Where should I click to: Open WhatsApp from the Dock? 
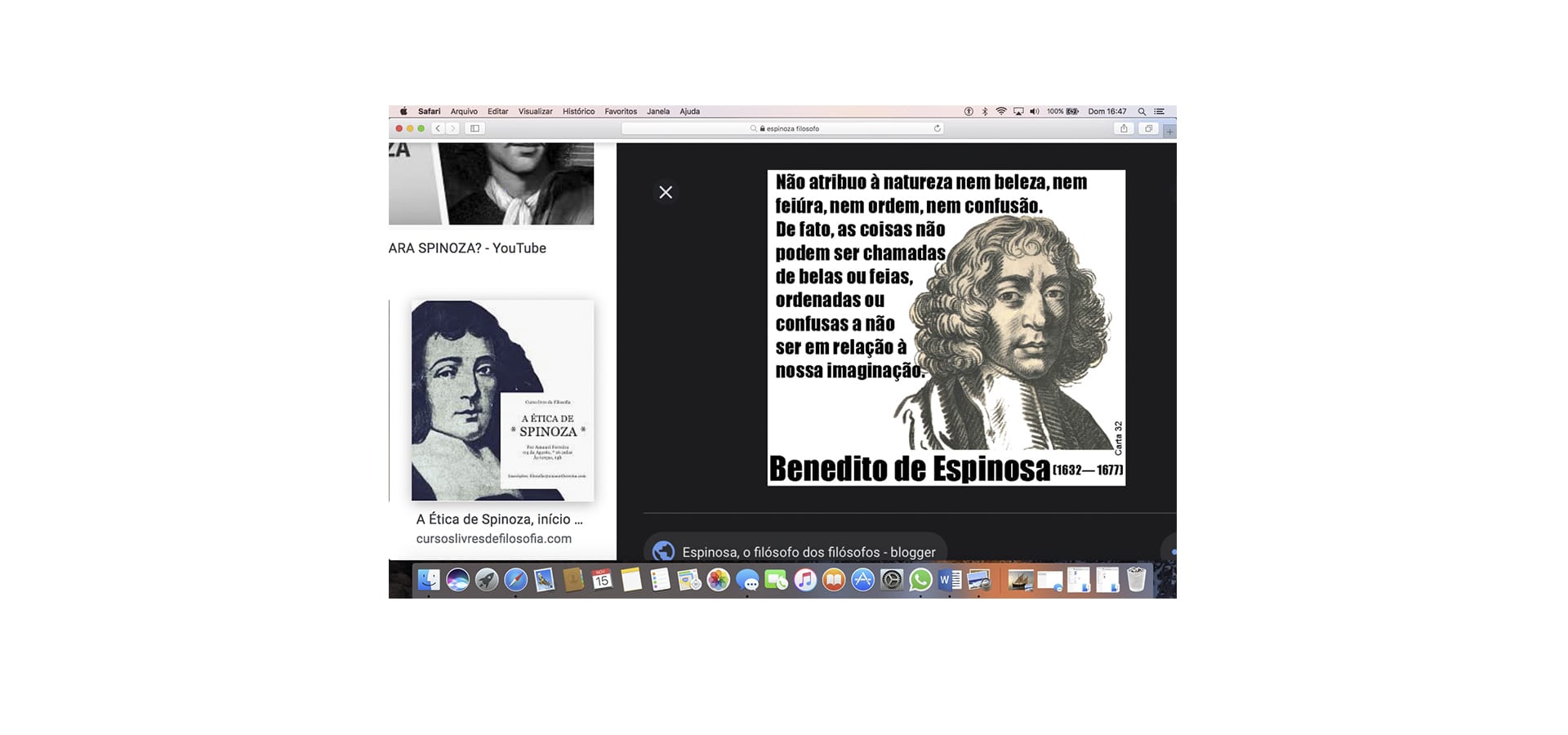(x=920, y=580)
